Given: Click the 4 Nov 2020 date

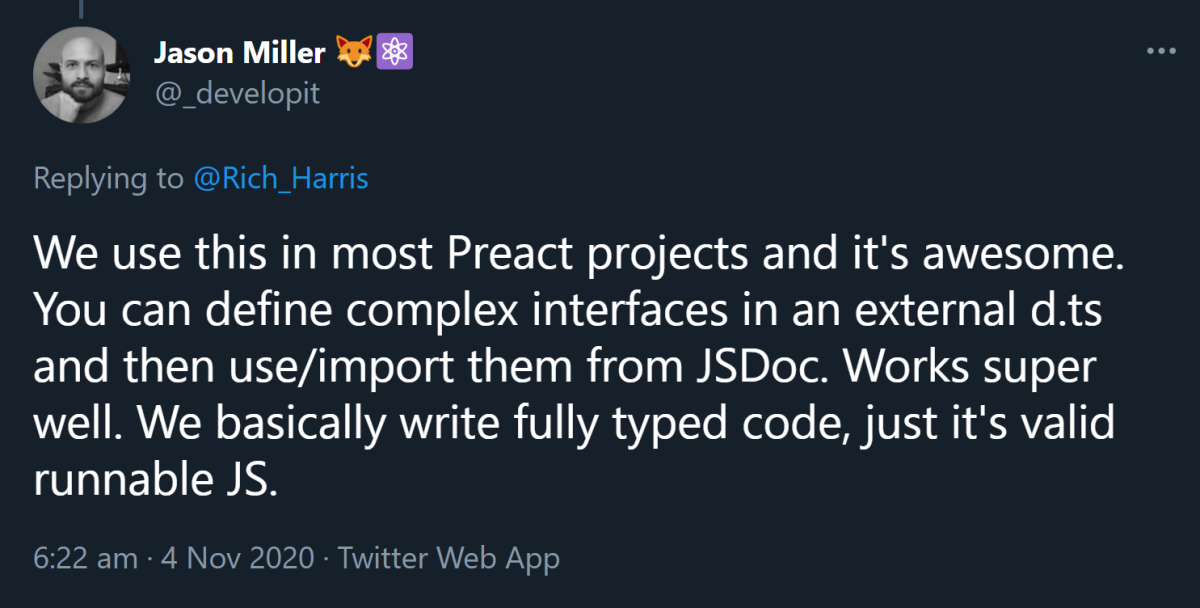Looking at the screenshot, I should point(236,558).
